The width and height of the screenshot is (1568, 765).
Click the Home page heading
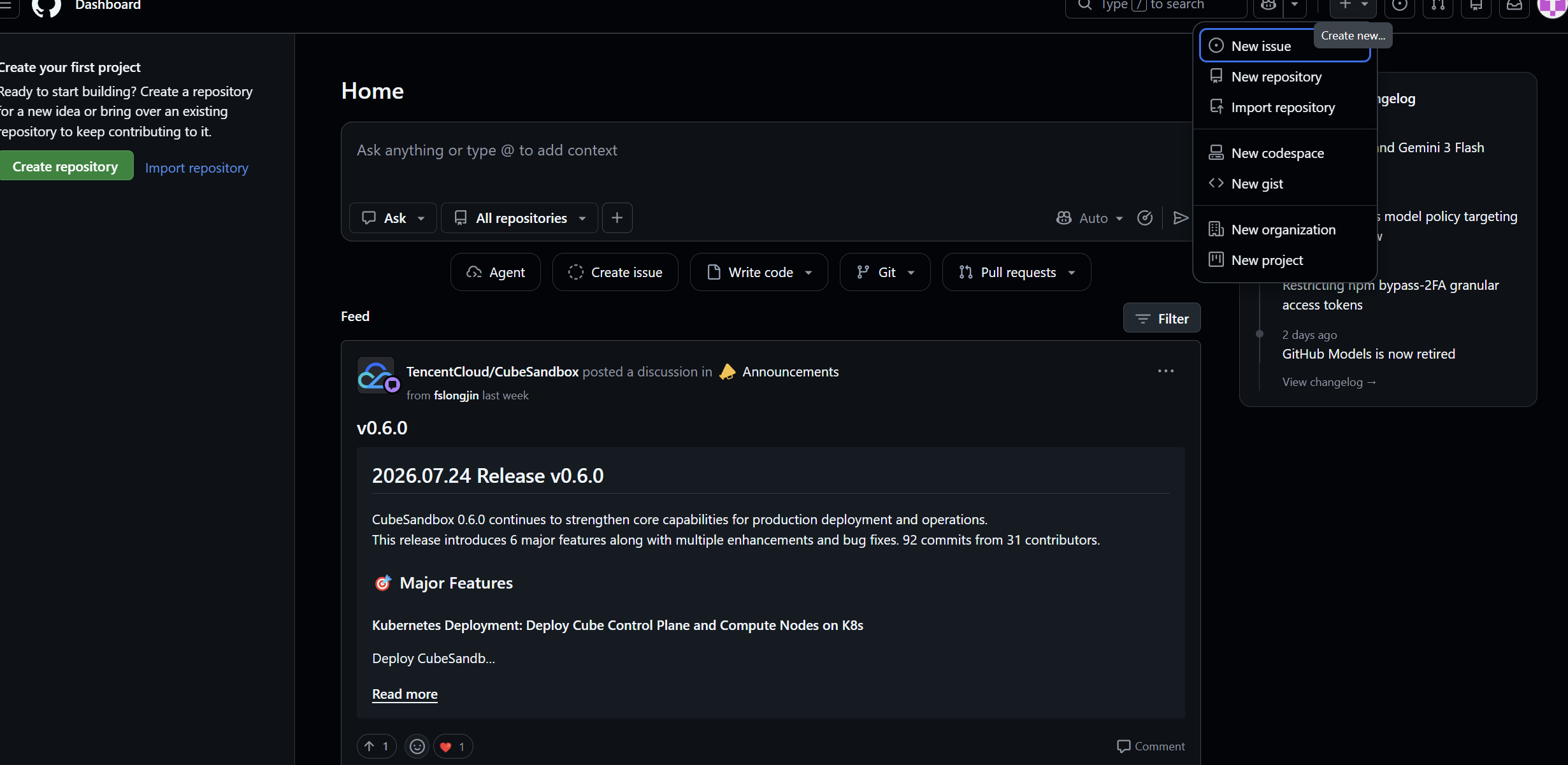coord(373,91)
